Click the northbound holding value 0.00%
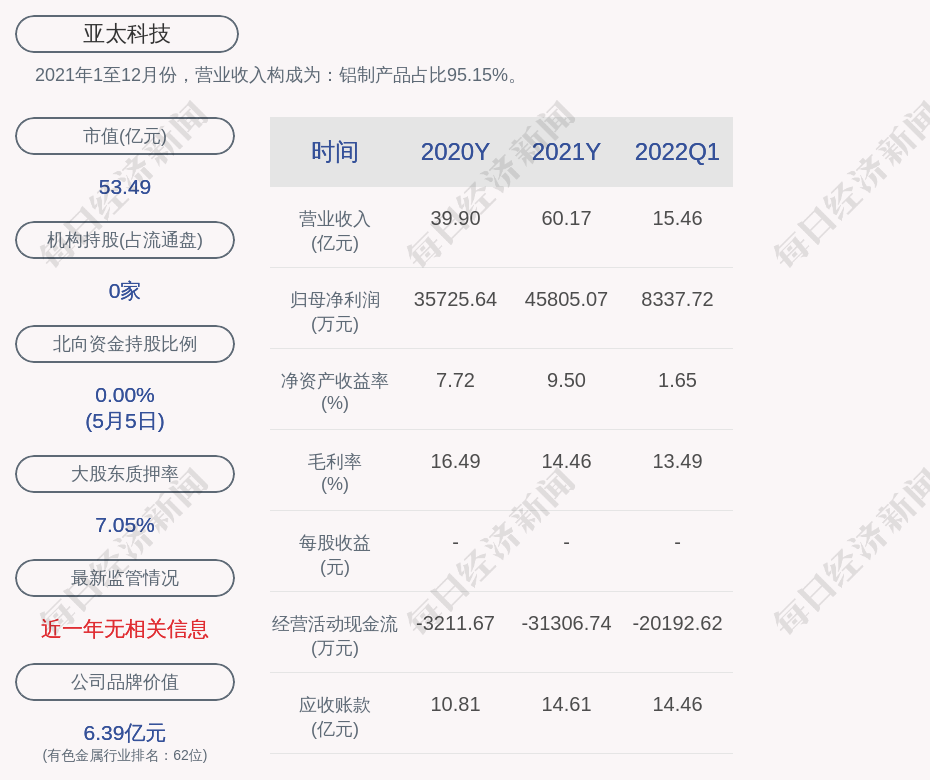This screenshot has width=930, height=780. (125, 395)
